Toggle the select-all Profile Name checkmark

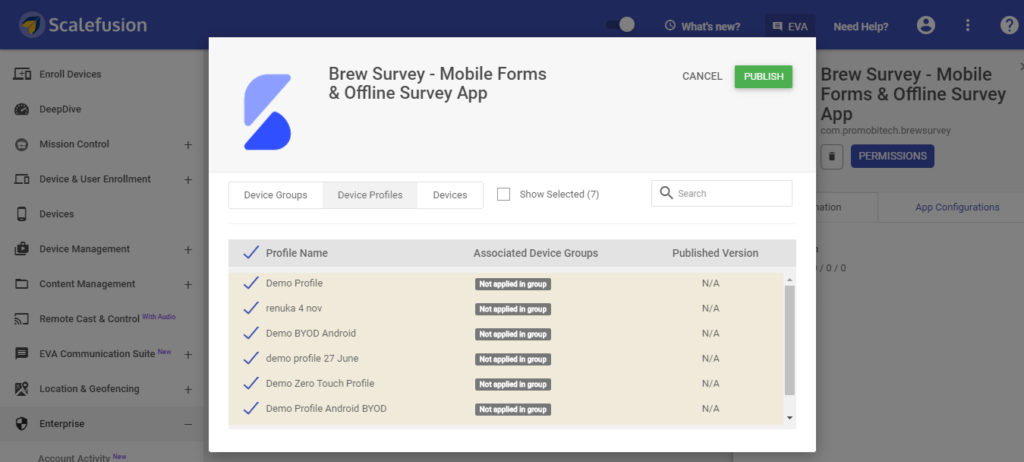click(251, 253)
